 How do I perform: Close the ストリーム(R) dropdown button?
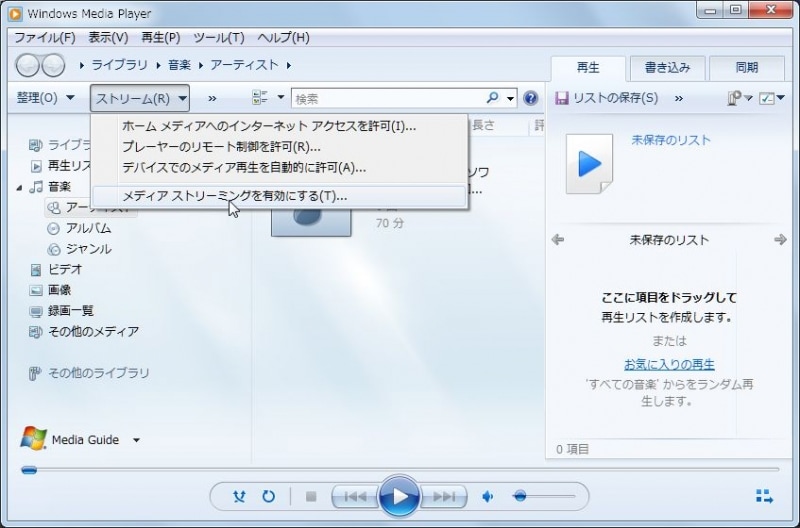point(140,98)
